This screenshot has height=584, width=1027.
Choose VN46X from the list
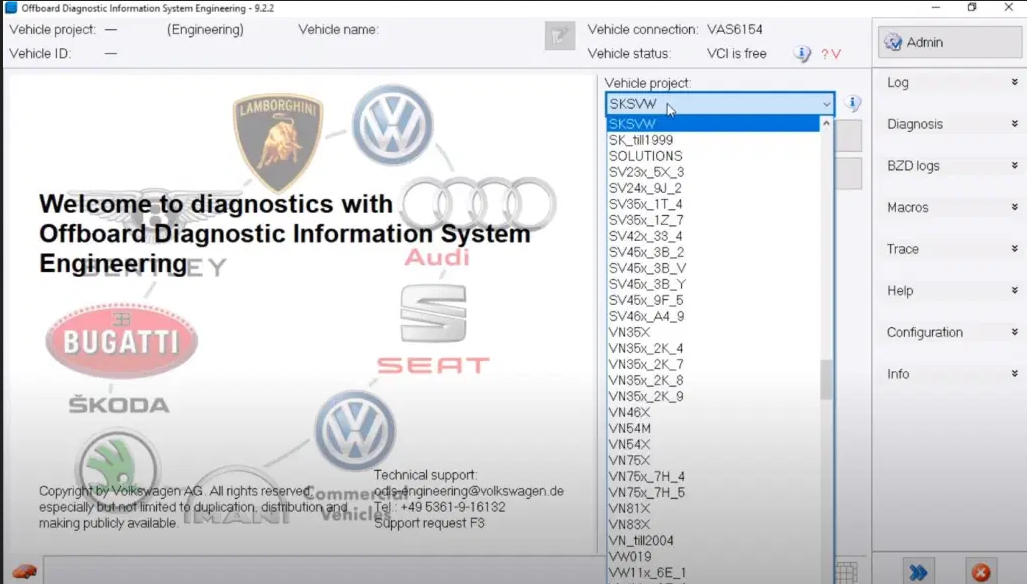[x=713, y=412]
